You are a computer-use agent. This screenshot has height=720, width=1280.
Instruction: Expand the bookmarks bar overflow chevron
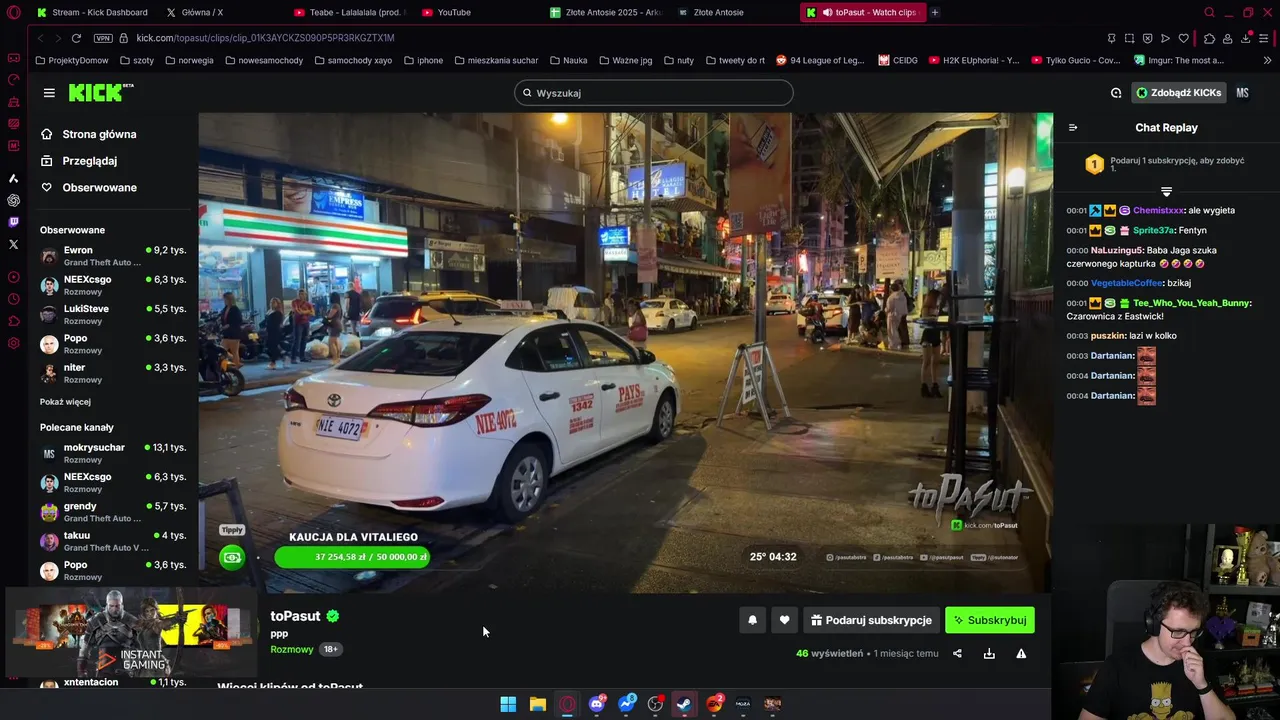1267,60
